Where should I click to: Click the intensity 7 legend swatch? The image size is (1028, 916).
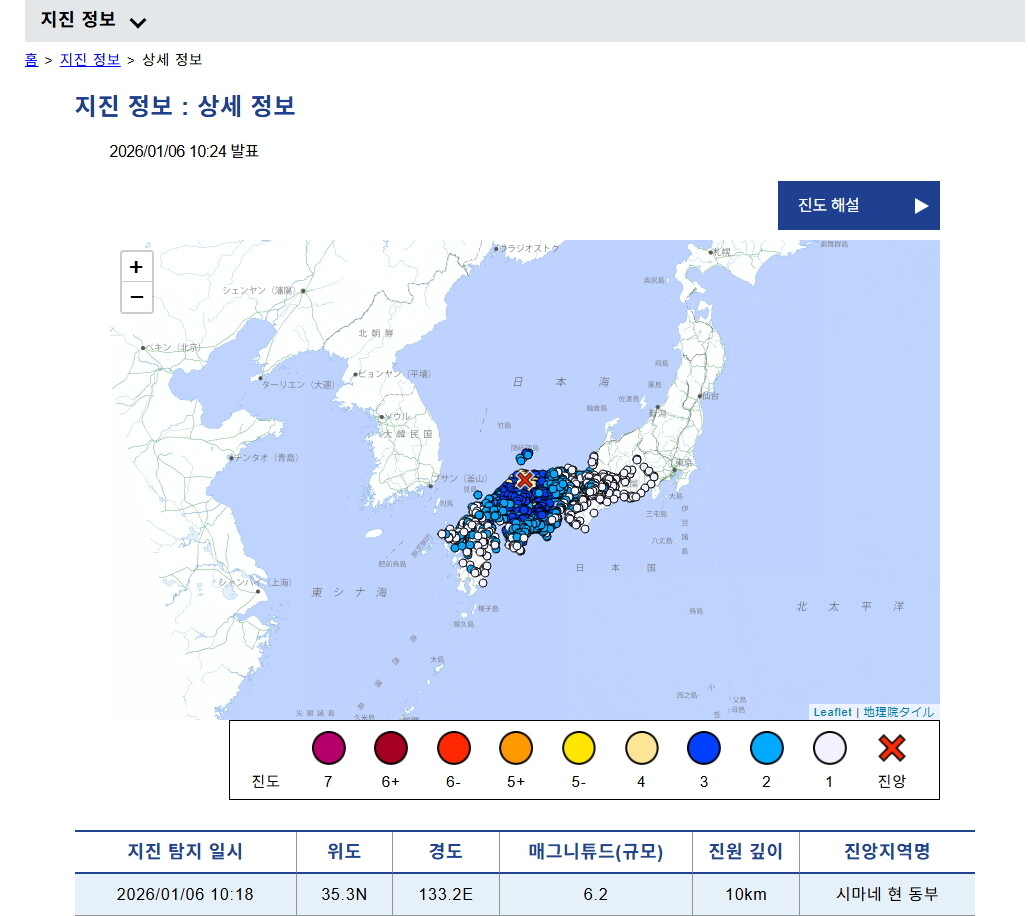[x=328, y=747]
